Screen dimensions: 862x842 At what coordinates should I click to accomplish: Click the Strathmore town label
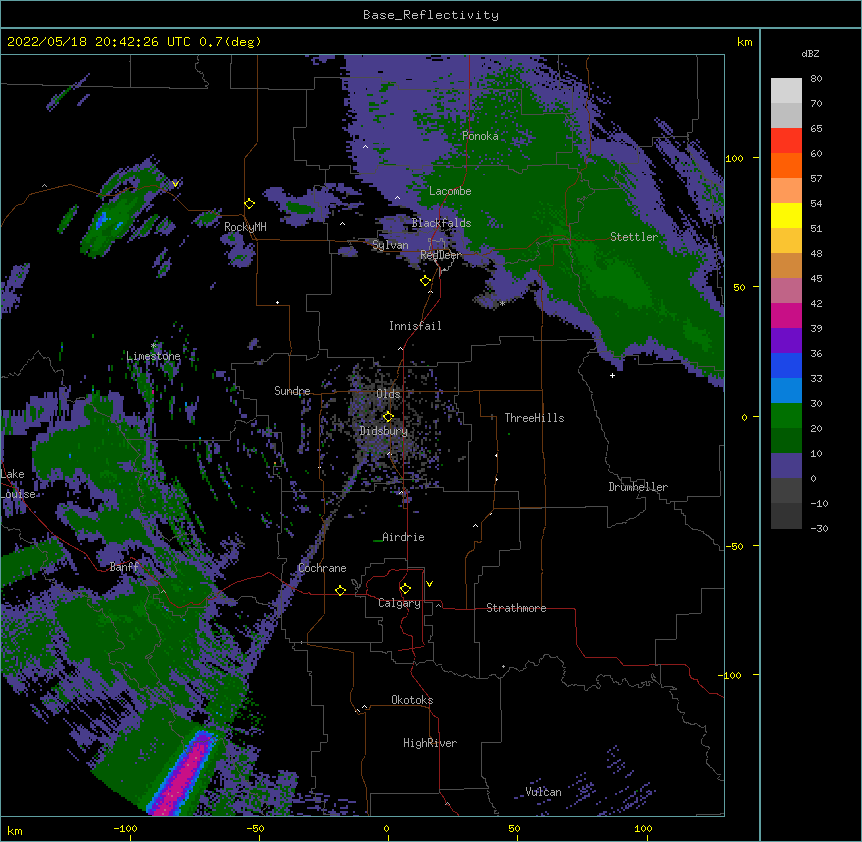click(x=516, y=608)
